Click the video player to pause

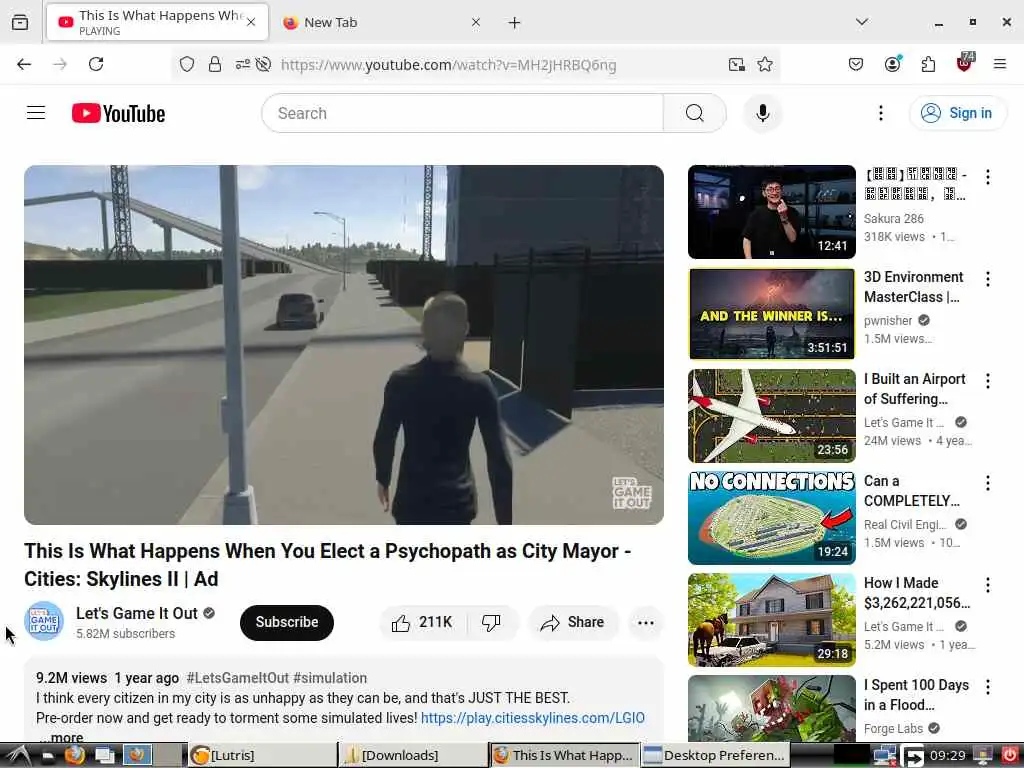pyautogui.click(x=344, y=344)
